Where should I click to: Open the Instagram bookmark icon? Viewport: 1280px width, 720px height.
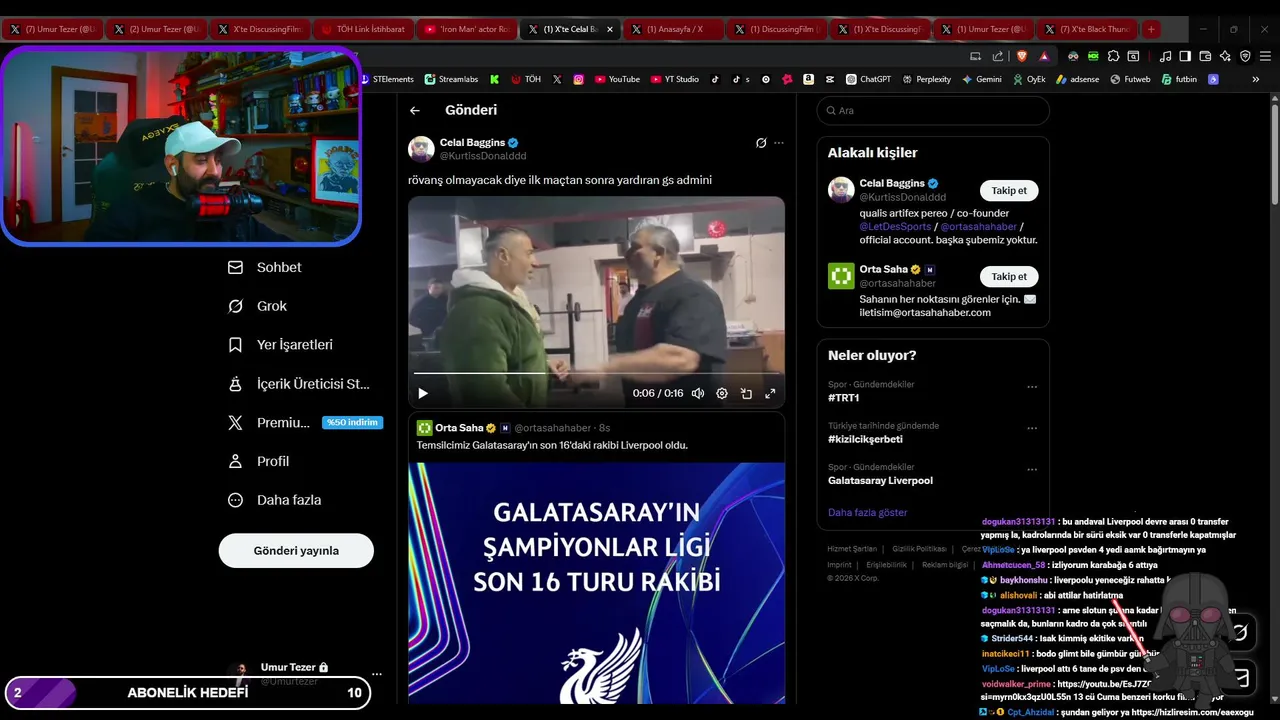pyautogui.click(x=578, y=79)
